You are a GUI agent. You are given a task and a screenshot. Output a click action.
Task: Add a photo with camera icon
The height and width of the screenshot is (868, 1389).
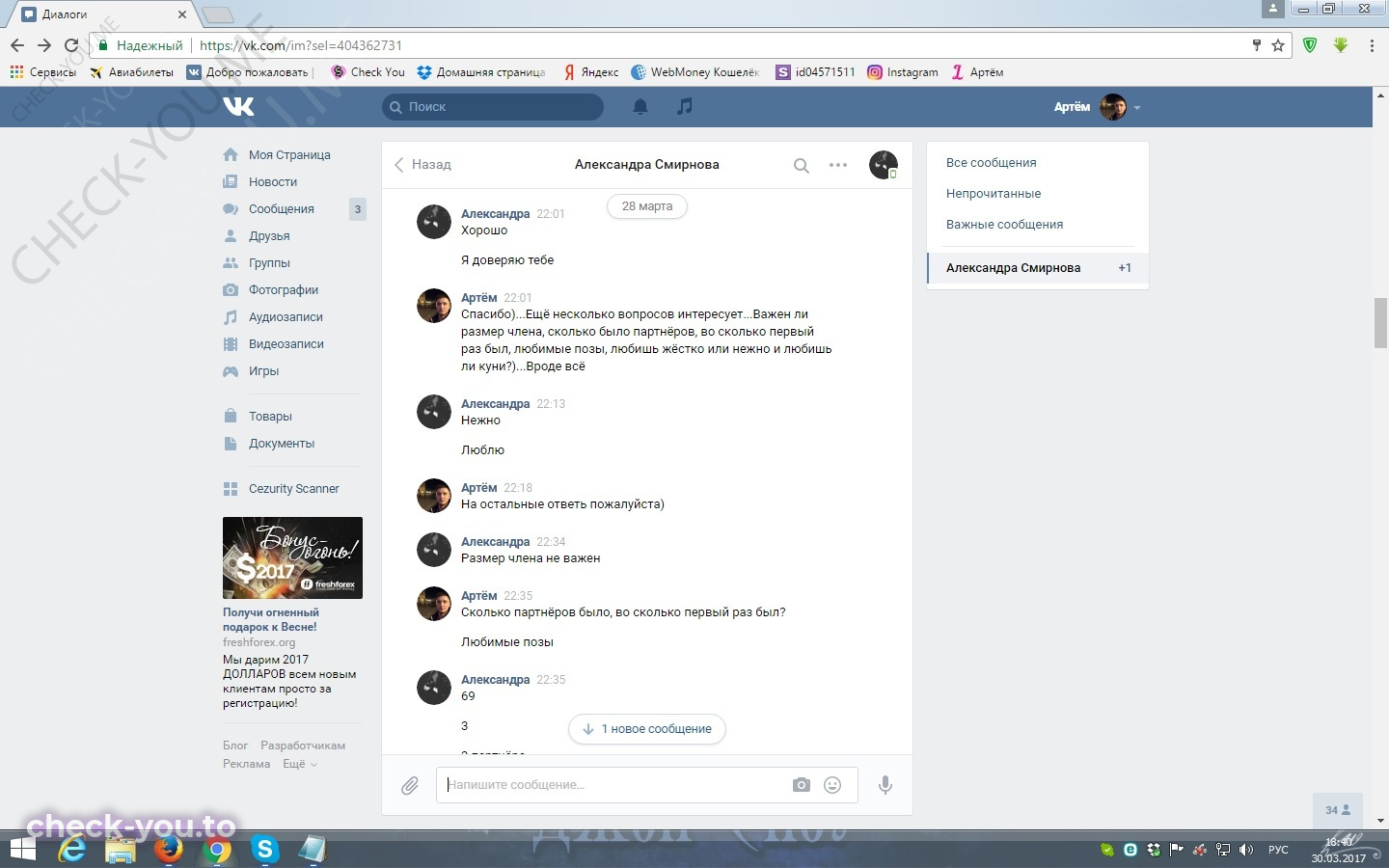[802, 785]
